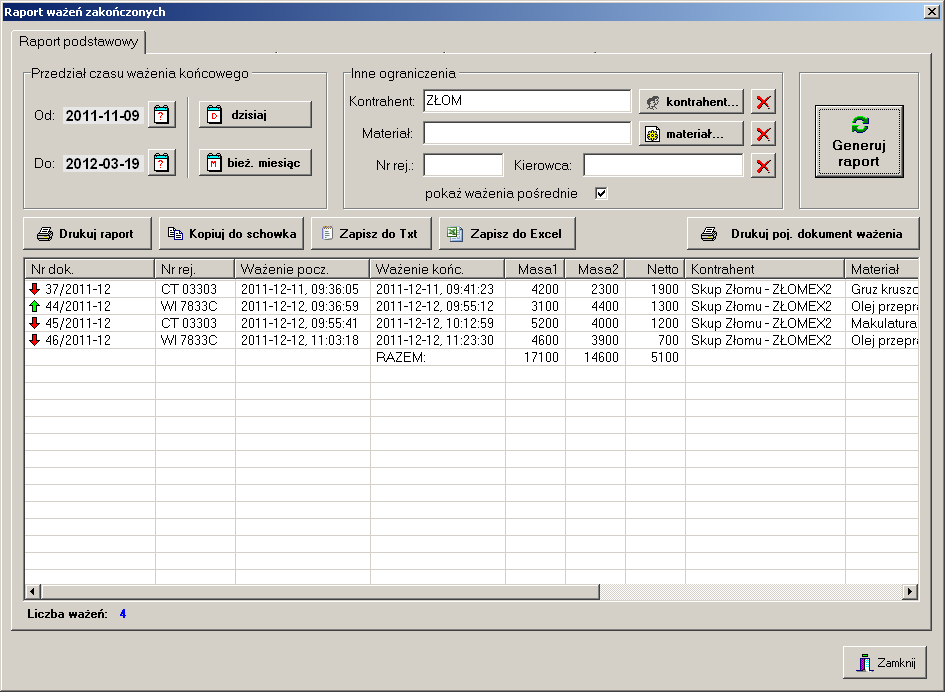Open the materiał... selection dialog
Viewport: 945px width, 692px height.
click(x=691, y=134)
